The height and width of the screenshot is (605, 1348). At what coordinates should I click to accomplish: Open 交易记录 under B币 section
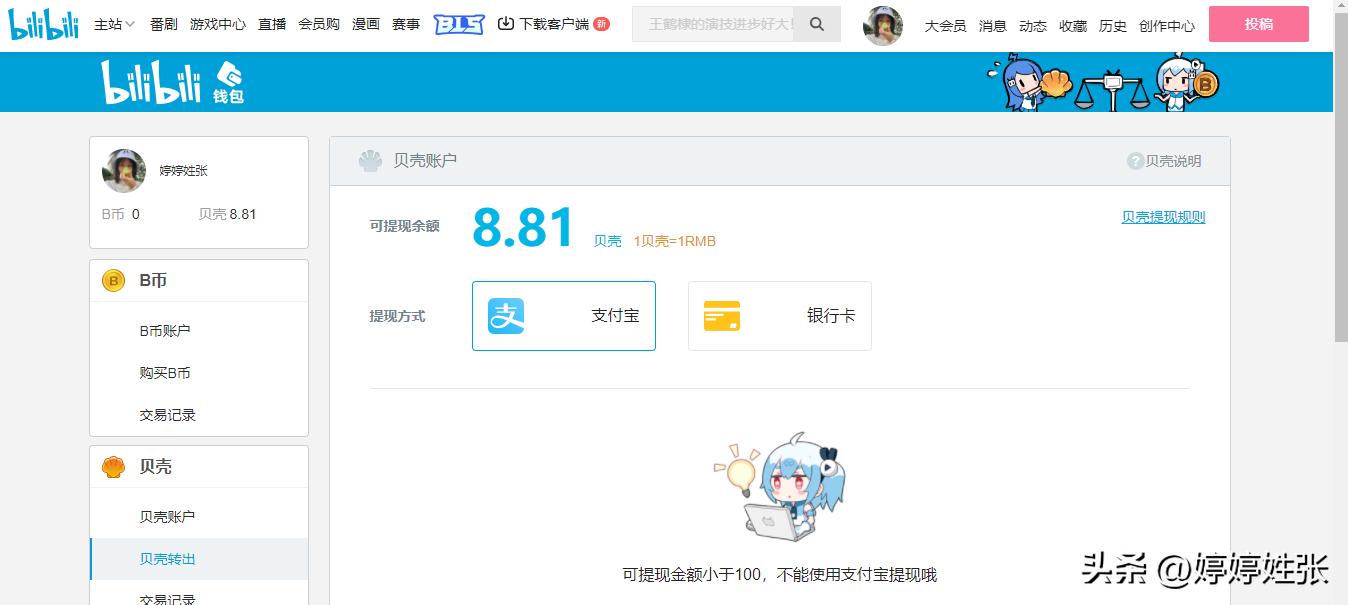click(x=168, y=415)
